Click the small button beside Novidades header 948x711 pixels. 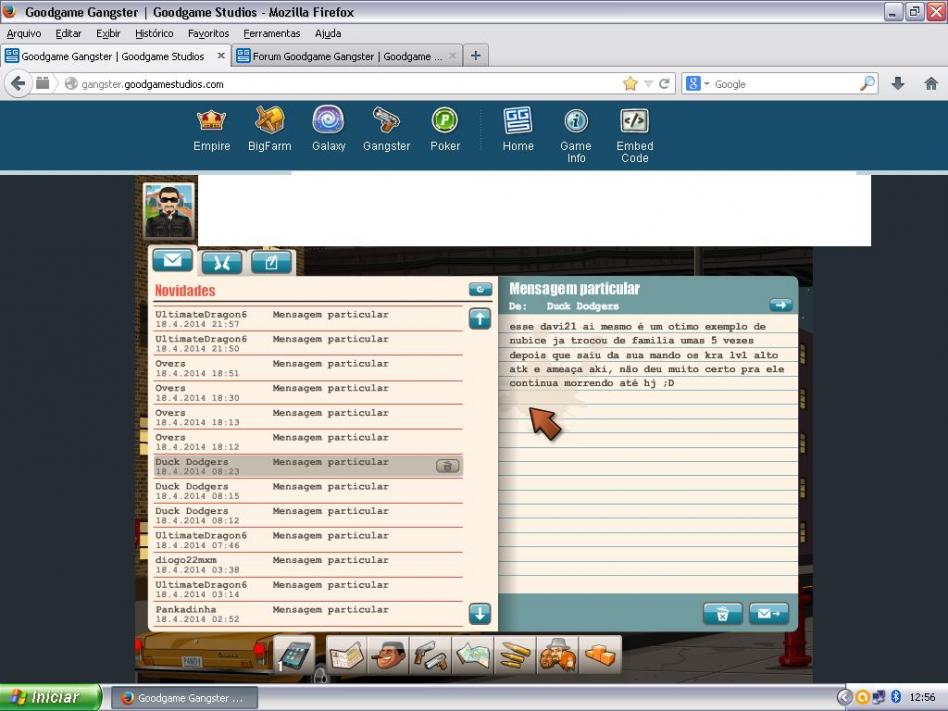[x=480, y=290]
